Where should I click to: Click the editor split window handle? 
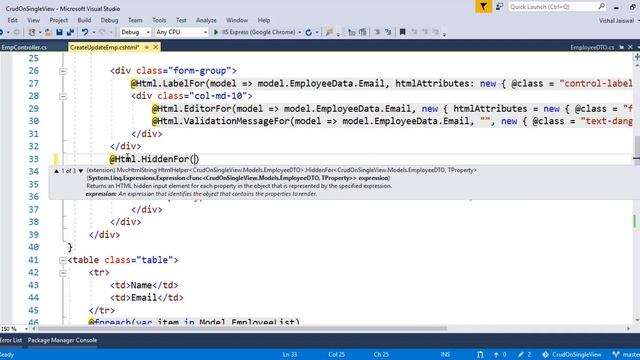(637, 57)
